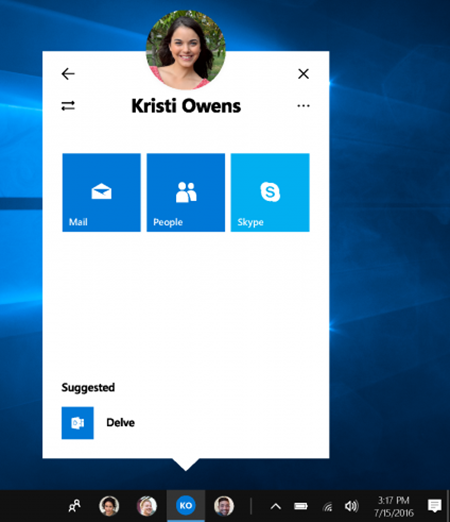Screen dimensions: 450x522
Task: Click the Kristi Owens name heading
Action: (x=186, y=106)
